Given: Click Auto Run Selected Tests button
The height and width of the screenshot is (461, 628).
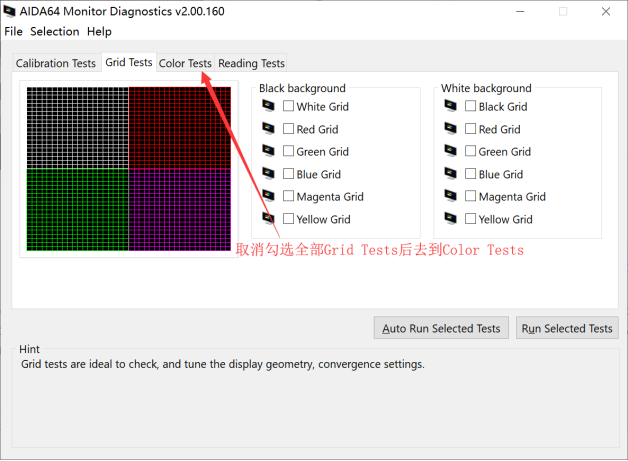Looking at the screenshot, I should [441, 328].
